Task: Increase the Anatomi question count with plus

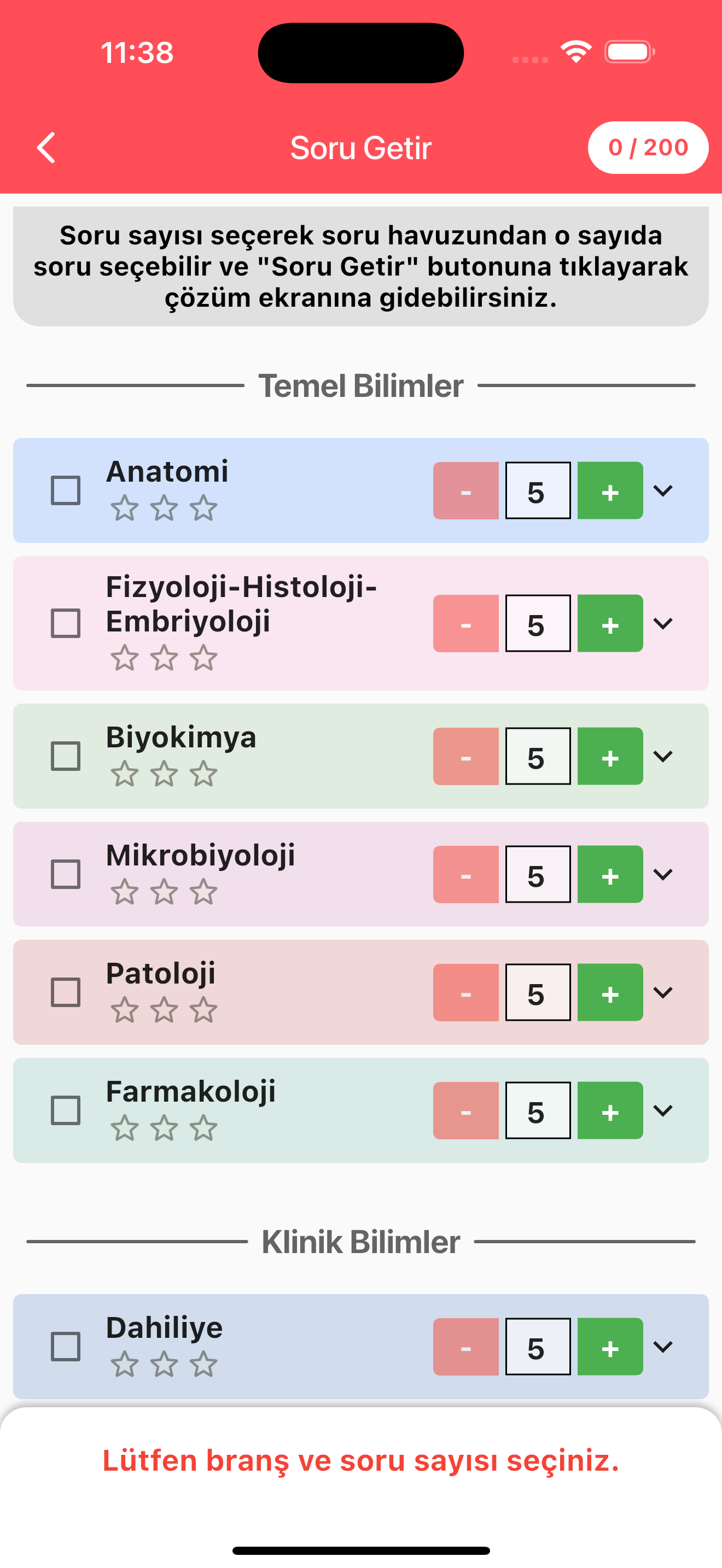Action: point(610,490)
